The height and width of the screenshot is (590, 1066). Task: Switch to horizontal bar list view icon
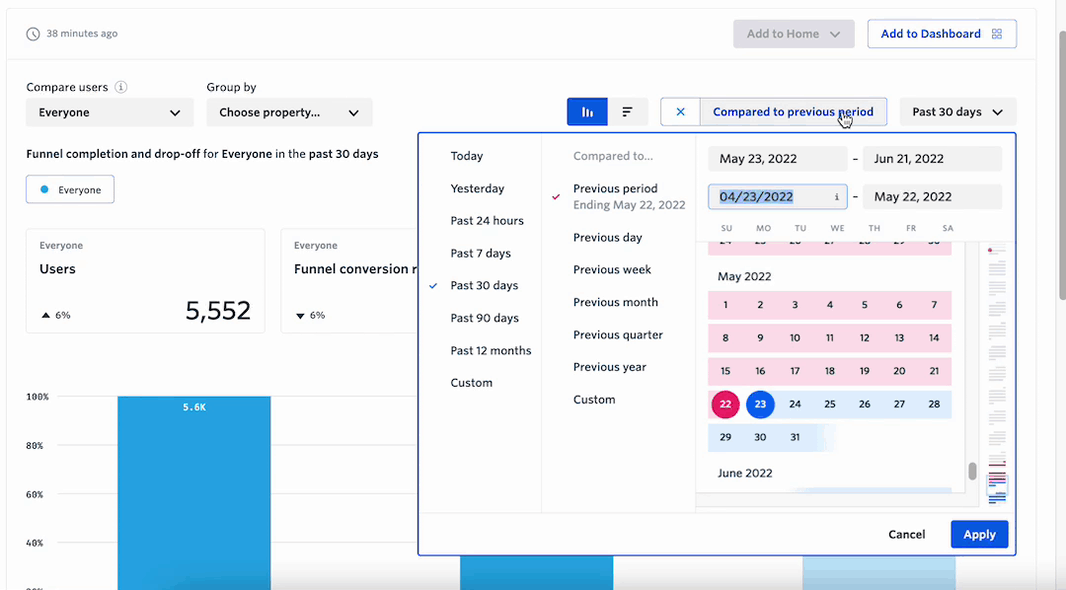tap(627, 112)
